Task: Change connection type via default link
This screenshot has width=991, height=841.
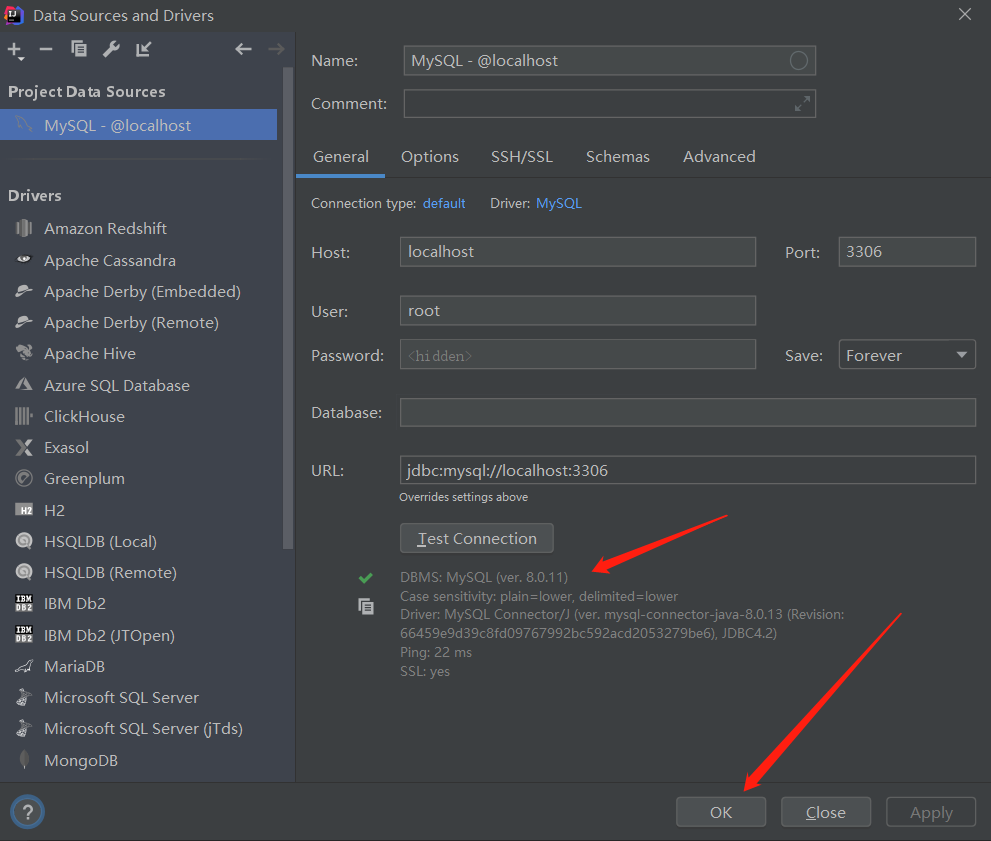Action: (444, 203)
